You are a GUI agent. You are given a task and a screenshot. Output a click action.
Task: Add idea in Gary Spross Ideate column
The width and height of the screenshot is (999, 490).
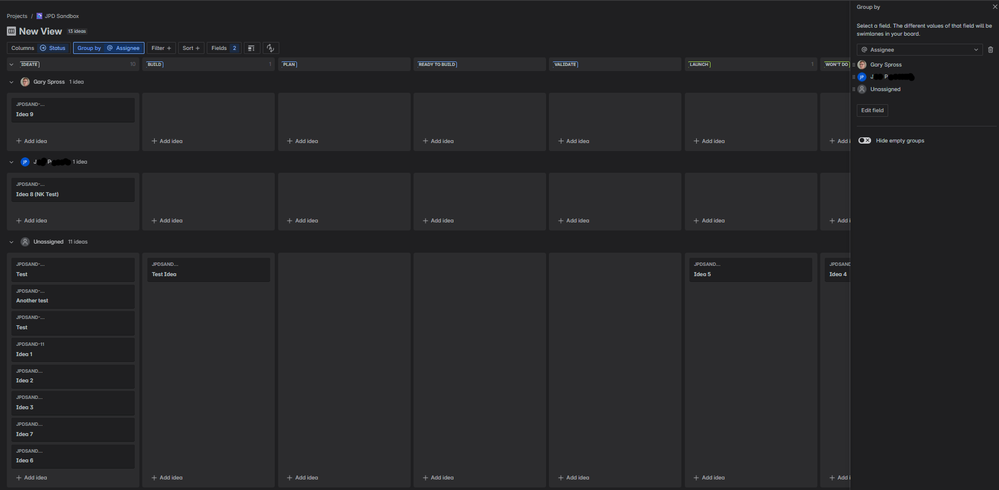[31, 141]
